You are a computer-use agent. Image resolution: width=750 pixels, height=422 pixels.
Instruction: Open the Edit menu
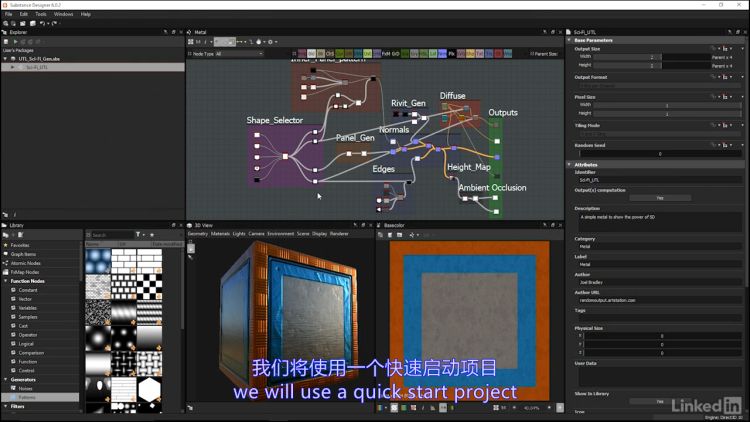coord(23,14)
